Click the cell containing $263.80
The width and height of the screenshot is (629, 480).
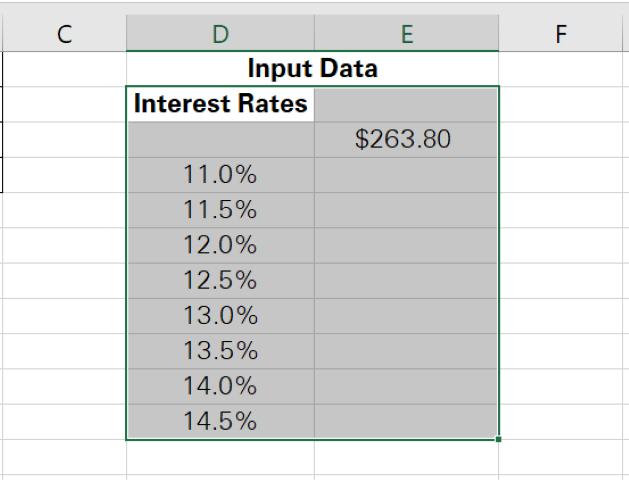coord(404,139)
